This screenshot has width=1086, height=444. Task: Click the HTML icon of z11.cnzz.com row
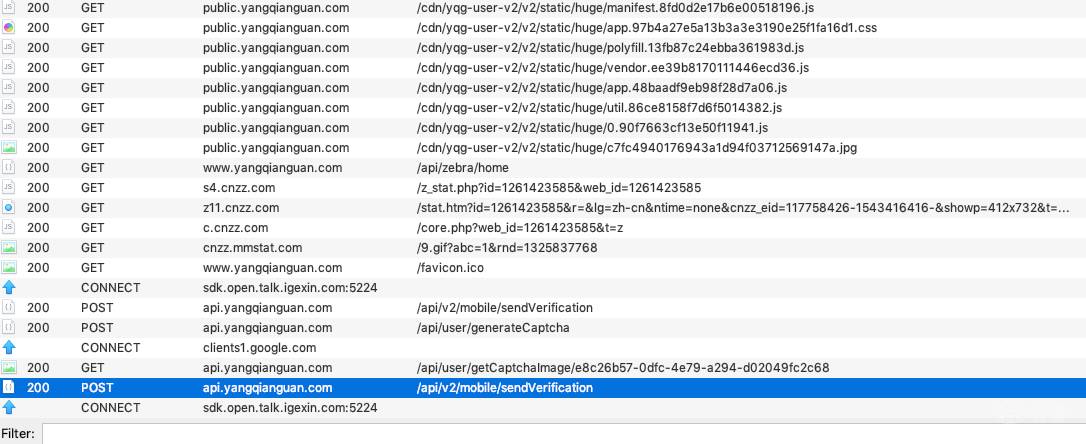pos(8,208)
